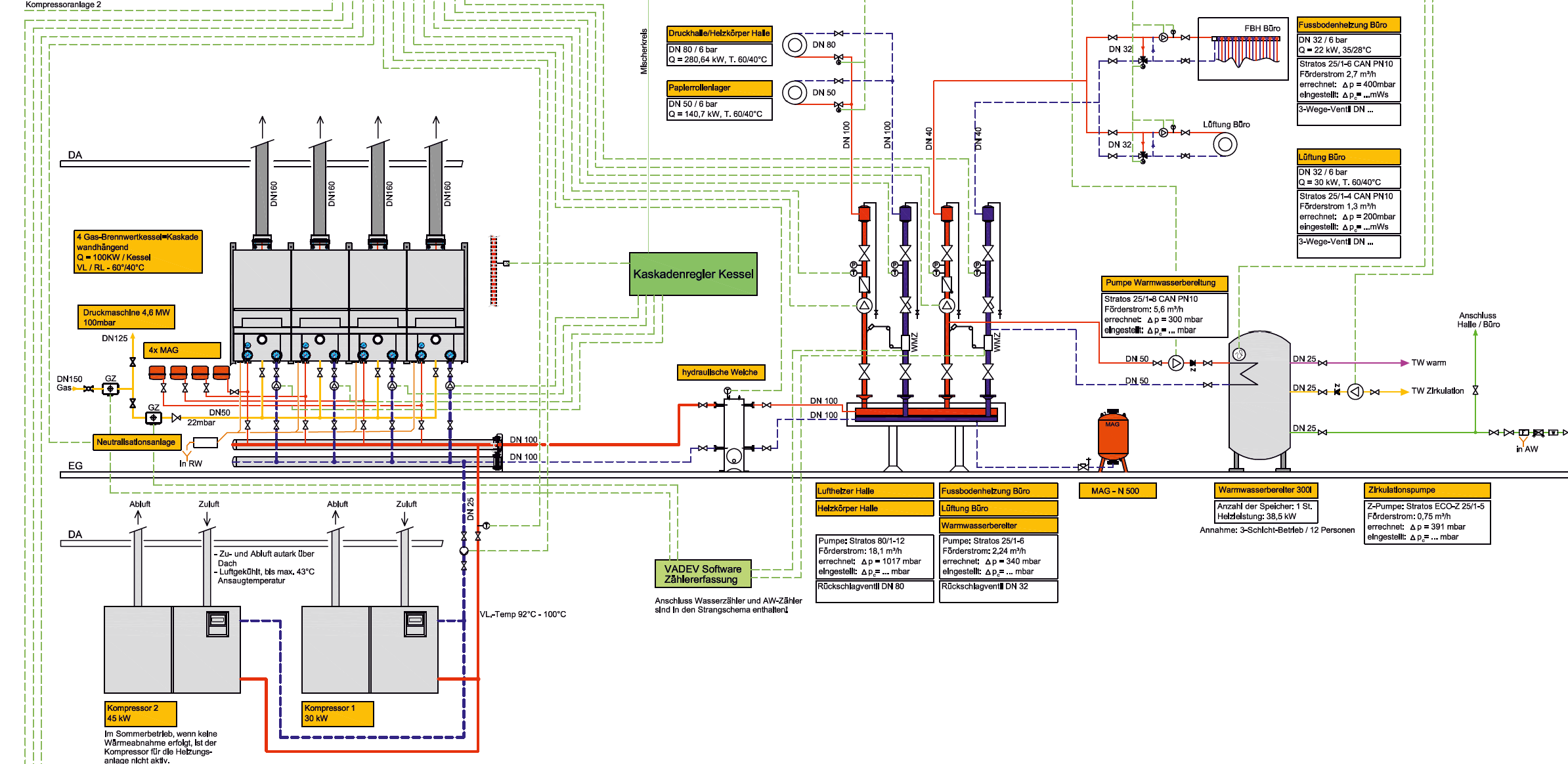Select the Kompressoranlage 2 title text
This screenshot has height=764, width=1568.
(x=63, y=5)
